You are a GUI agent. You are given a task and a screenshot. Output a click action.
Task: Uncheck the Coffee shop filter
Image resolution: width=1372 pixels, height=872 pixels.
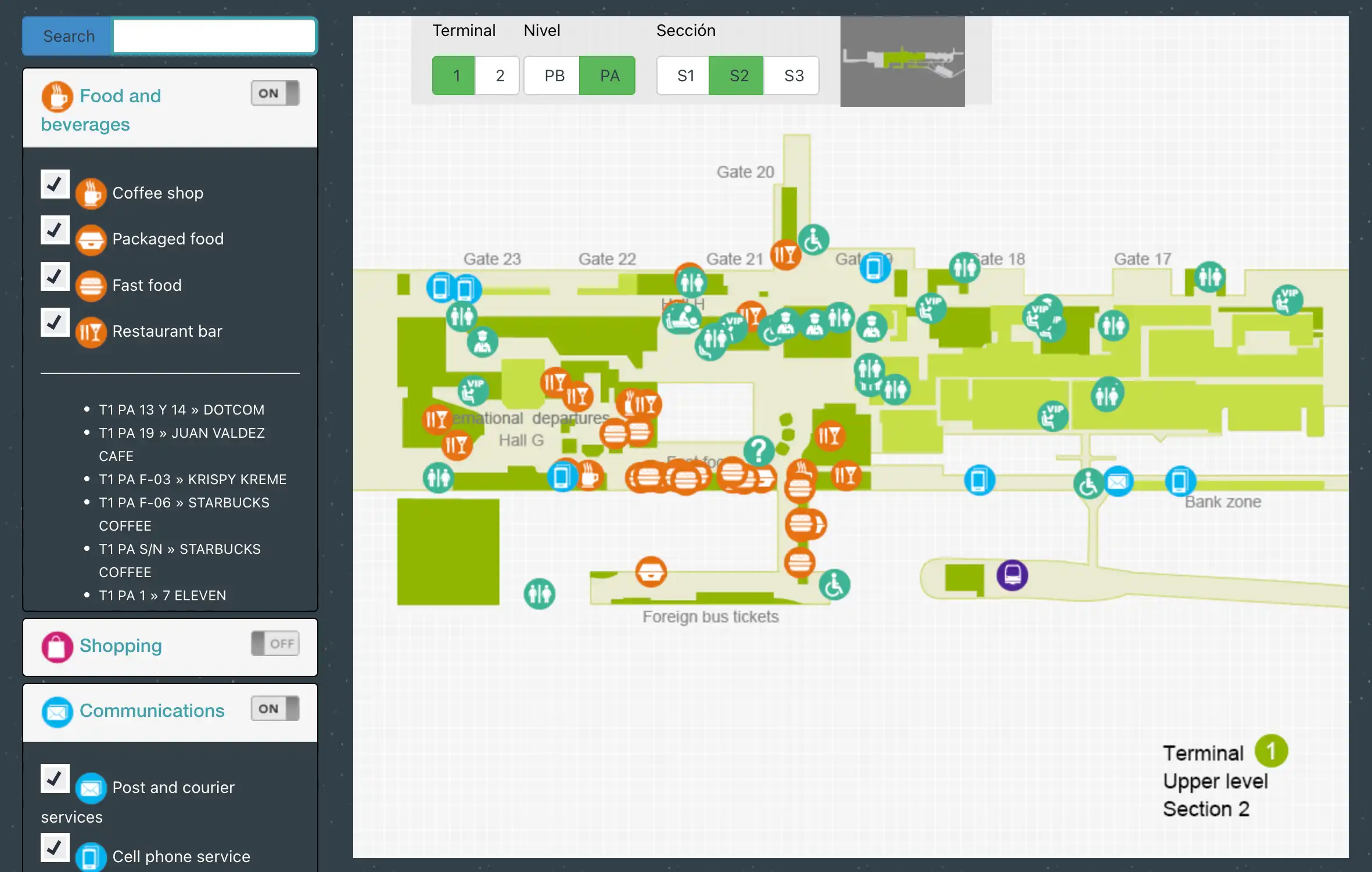click(55, 184)
